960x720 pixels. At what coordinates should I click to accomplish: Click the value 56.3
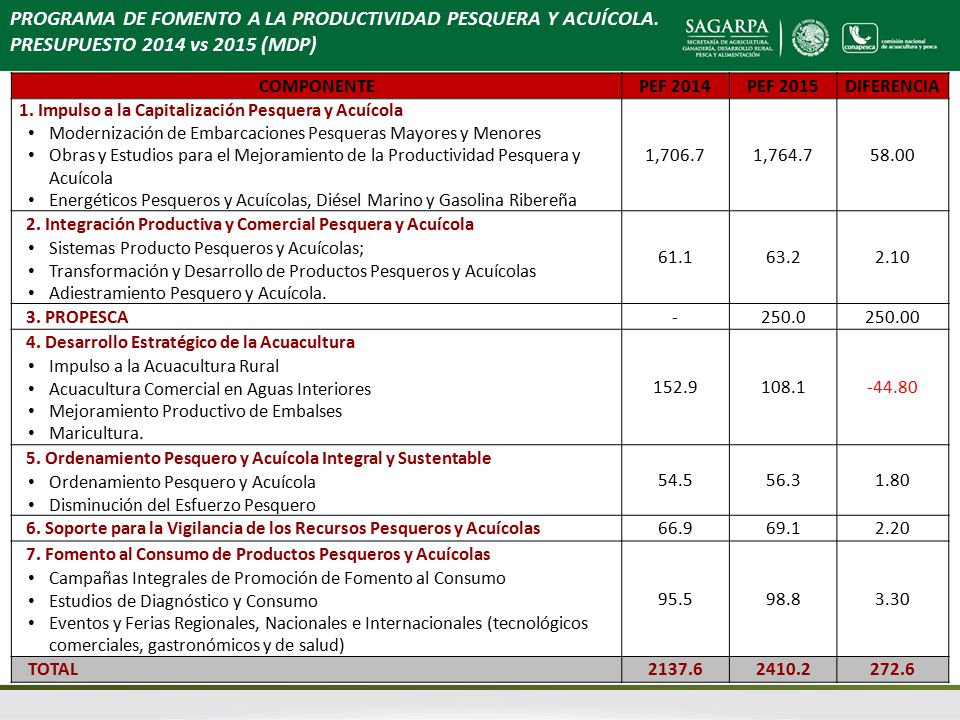pyautogui.click(x=782, y=480)
